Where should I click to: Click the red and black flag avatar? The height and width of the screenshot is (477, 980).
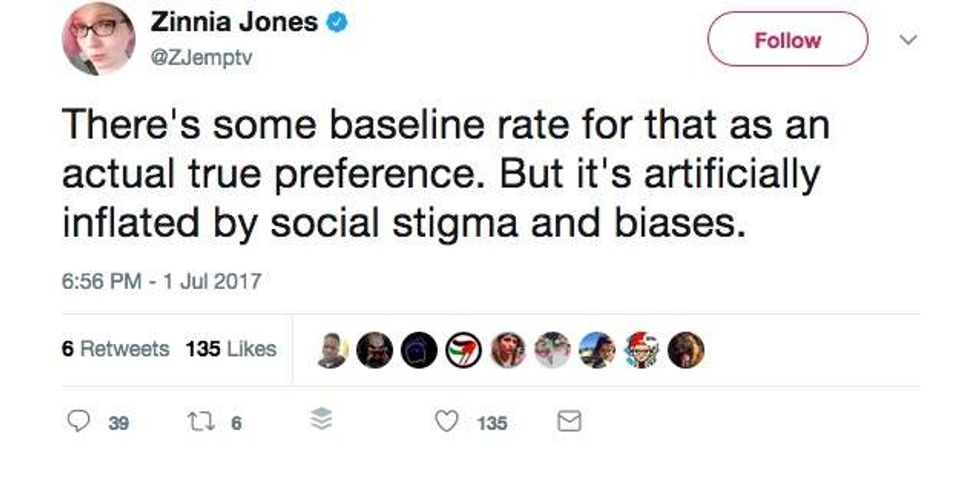point(464,350)
